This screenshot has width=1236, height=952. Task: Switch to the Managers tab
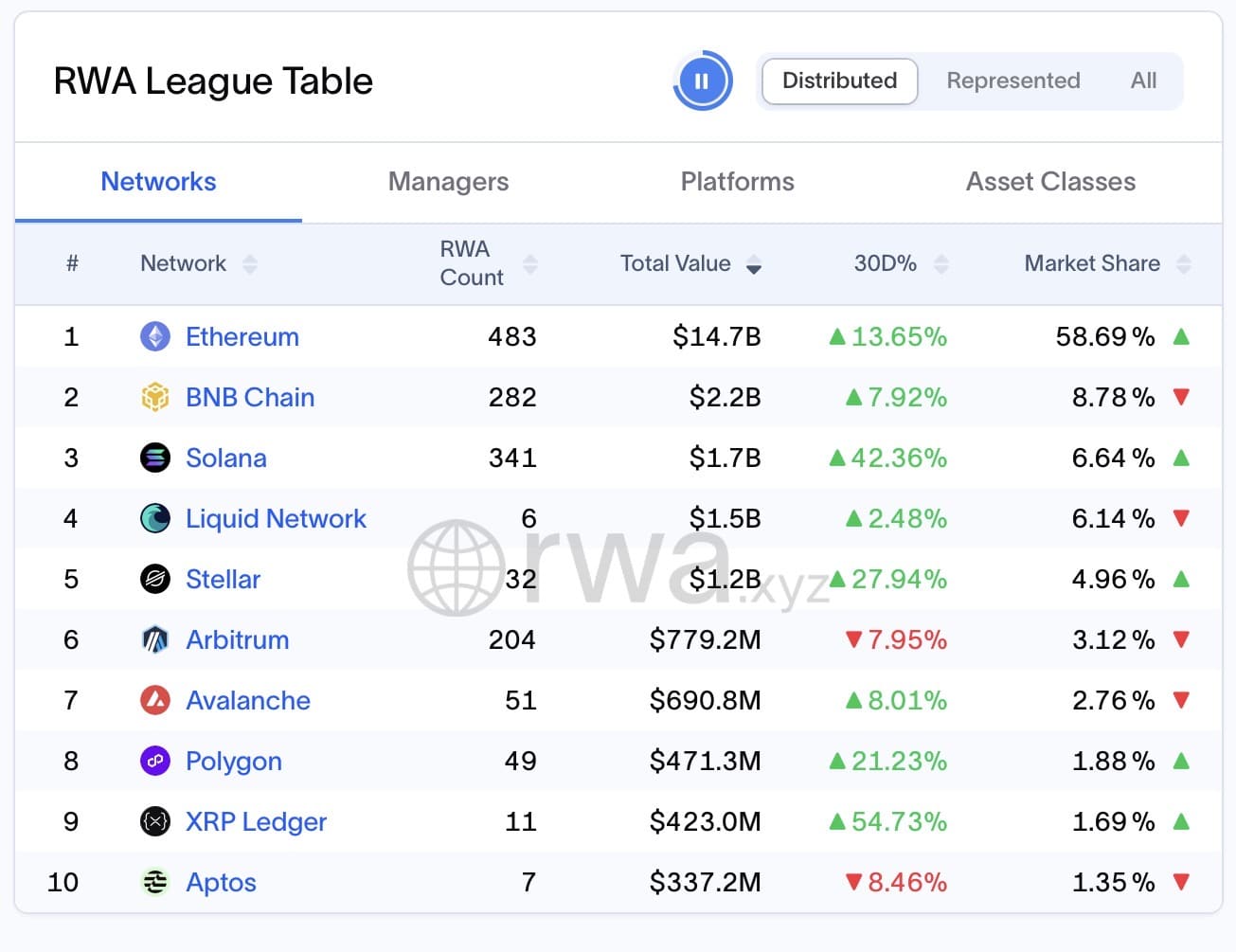(448, 182)
